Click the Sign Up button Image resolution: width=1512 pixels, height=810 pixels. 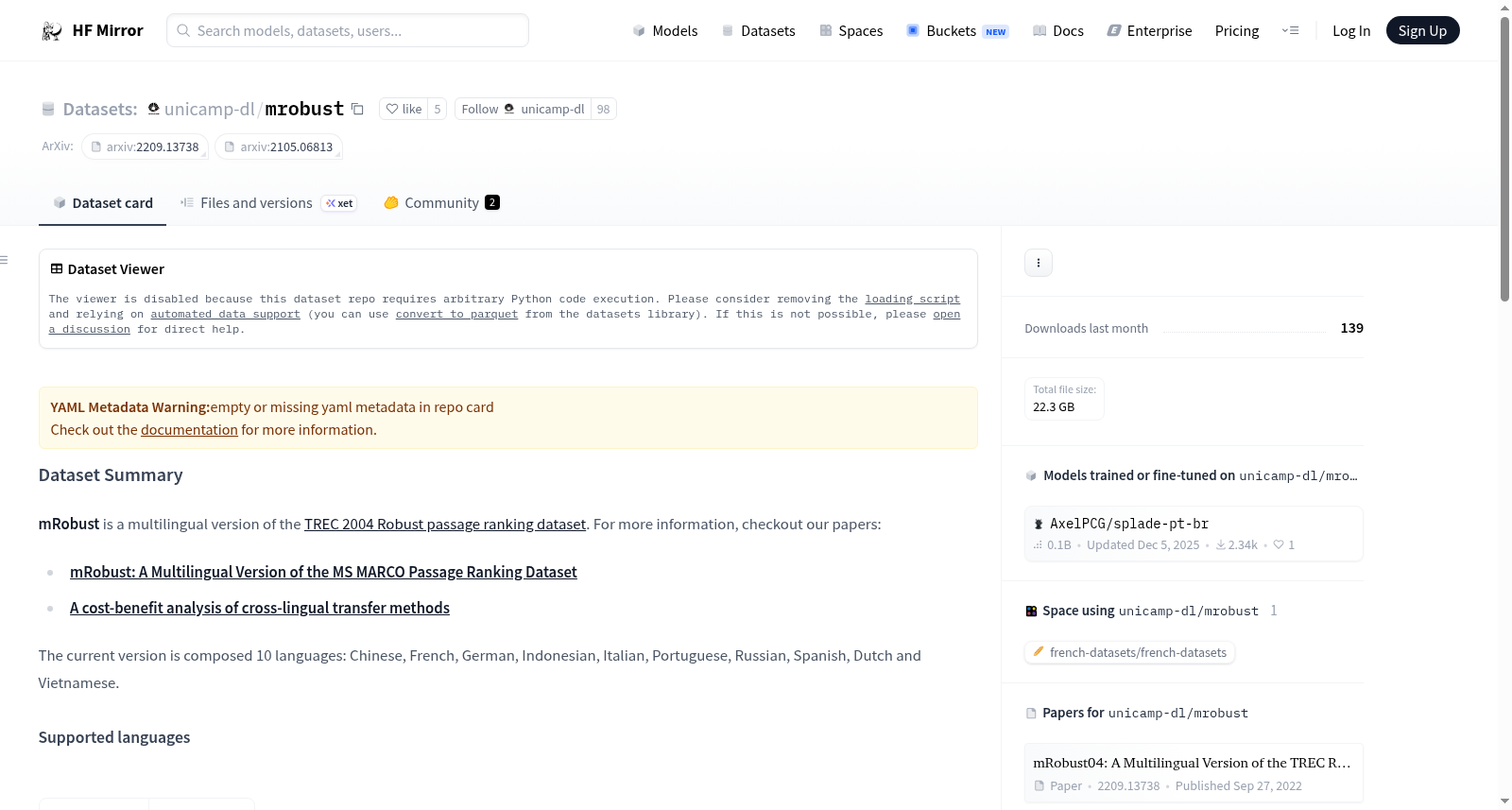(x=1422, y=31)
